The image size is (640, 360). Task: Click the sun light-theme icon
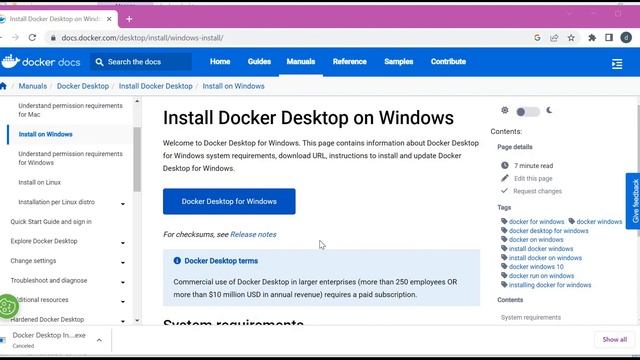(x=505, y=110)
